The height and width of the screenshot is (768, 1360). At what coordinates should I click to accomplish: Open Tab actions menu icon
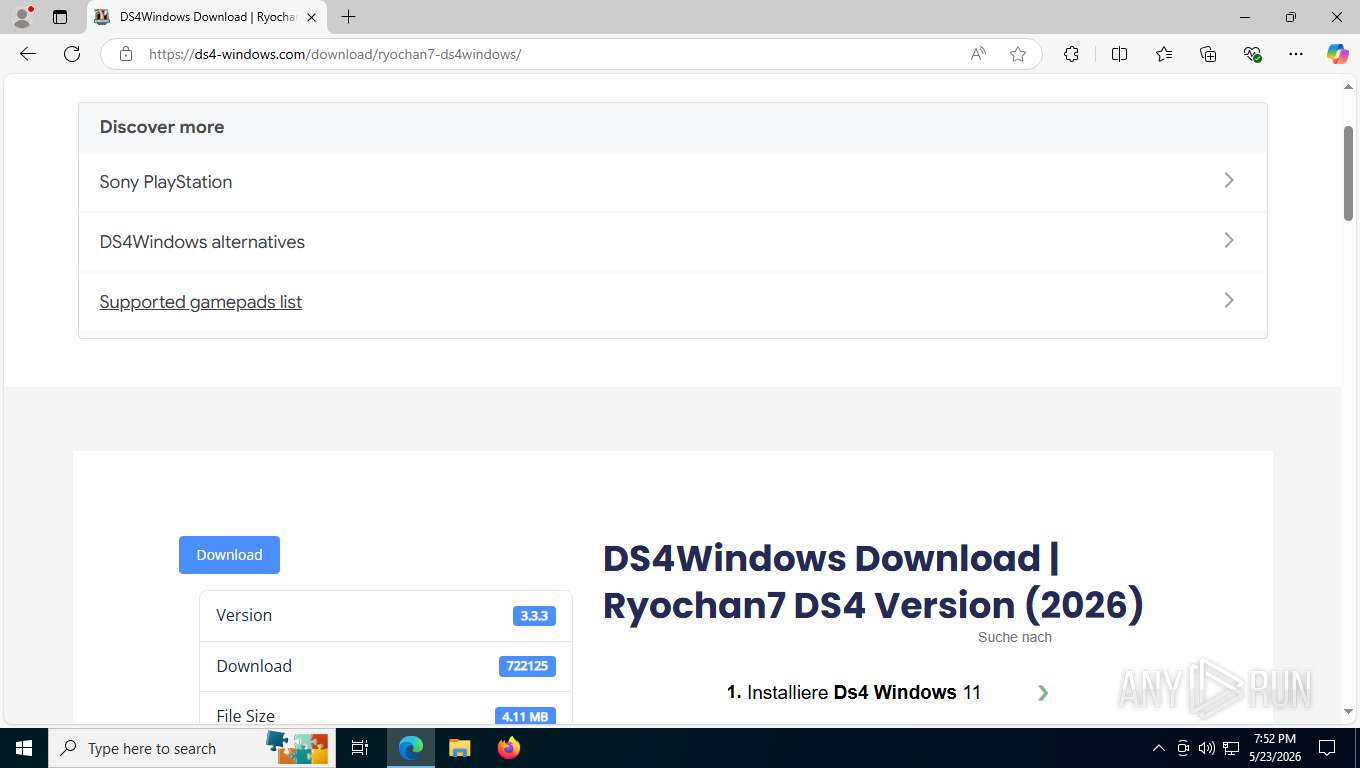tap(60, 17)
